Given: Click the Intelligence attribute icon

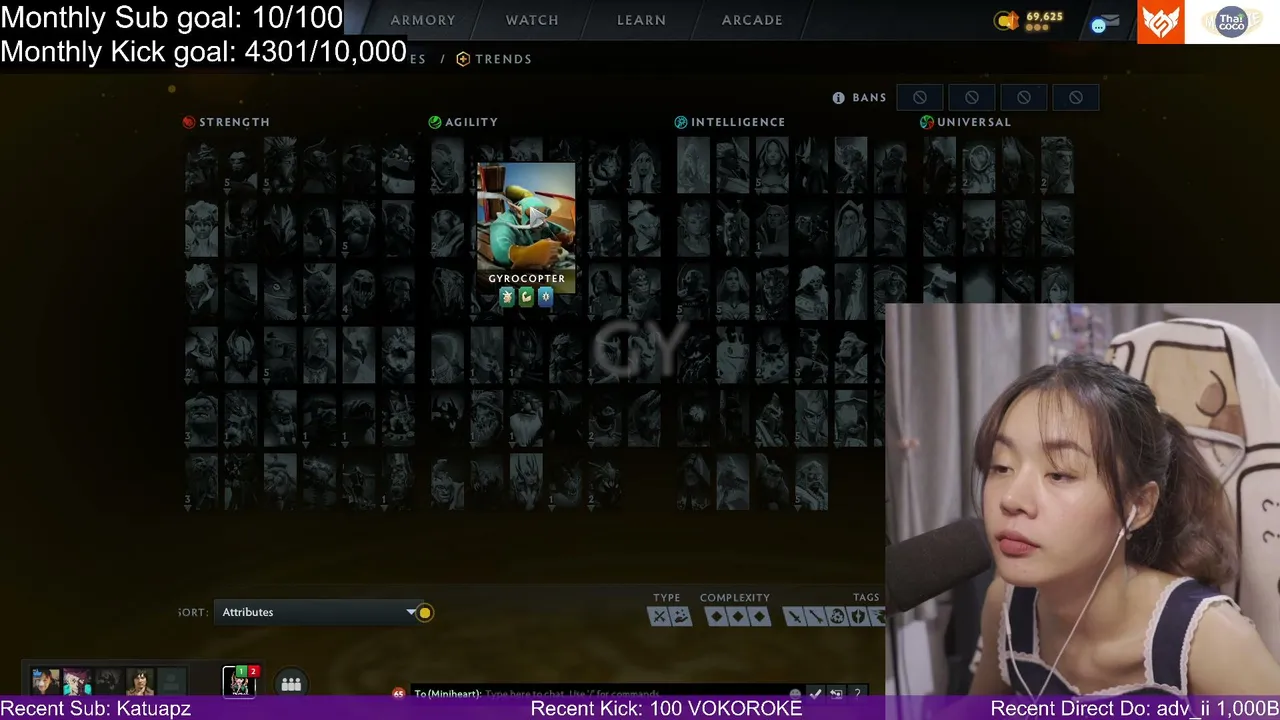Looking at the screenshot, I should 681,122.
